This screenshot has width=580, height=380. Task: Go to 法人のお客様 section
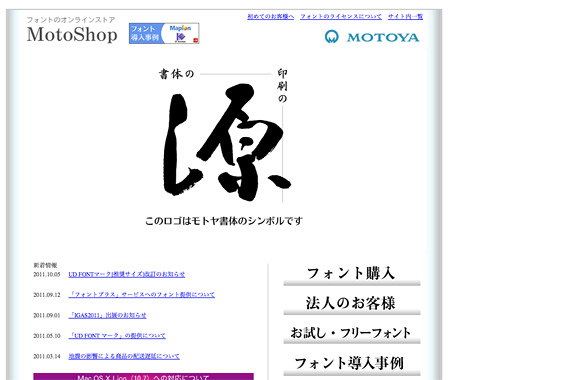352,304
